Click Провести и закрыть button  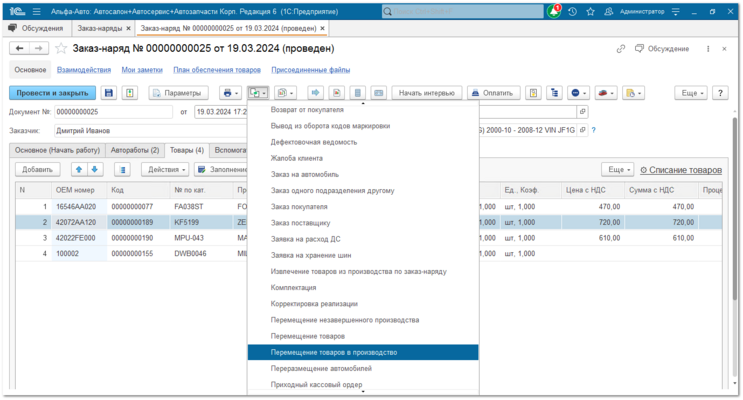pyautogui.click(x=52, y=93)
